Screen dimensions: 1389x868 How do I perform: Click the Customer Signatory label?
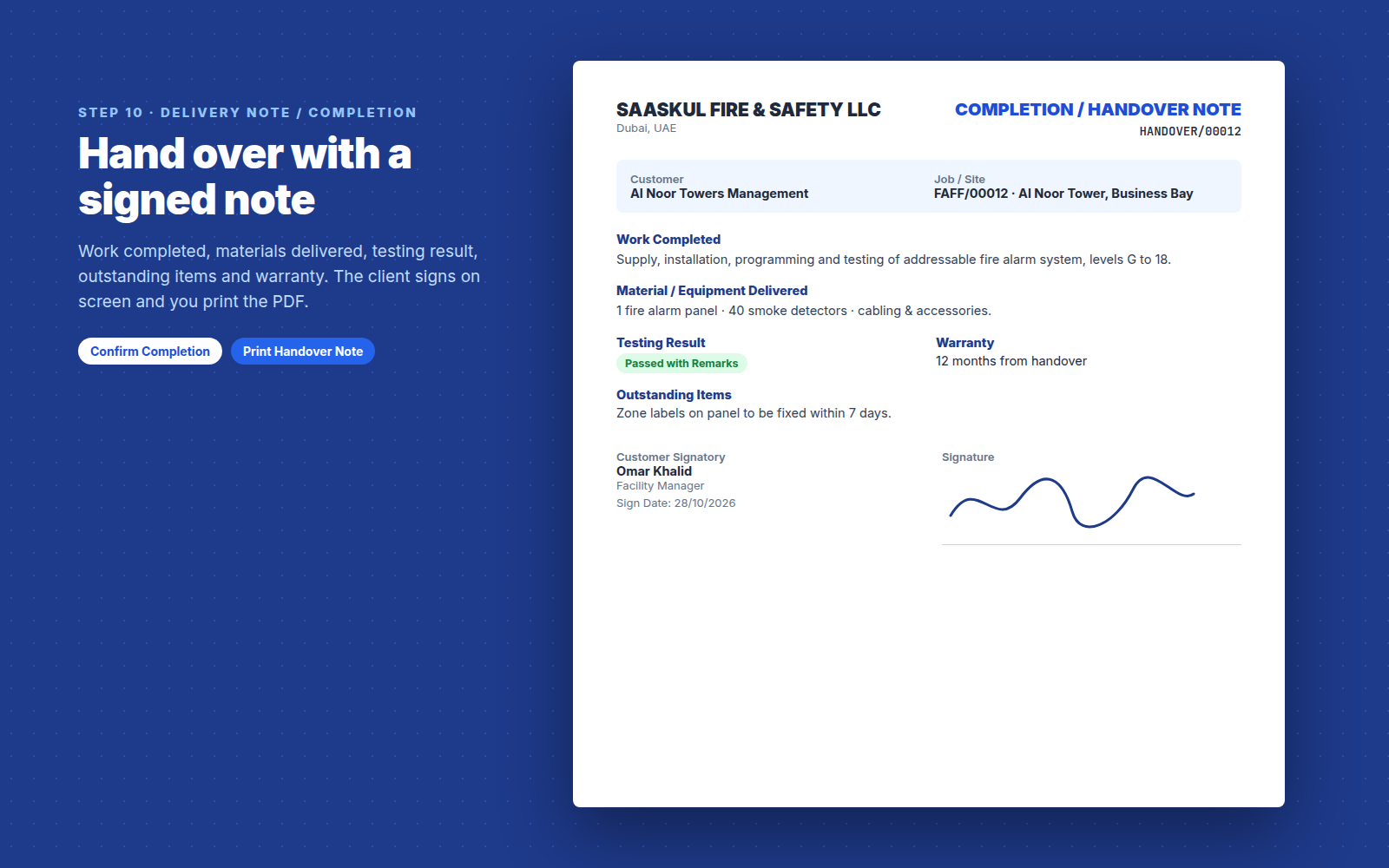point(670,457)
